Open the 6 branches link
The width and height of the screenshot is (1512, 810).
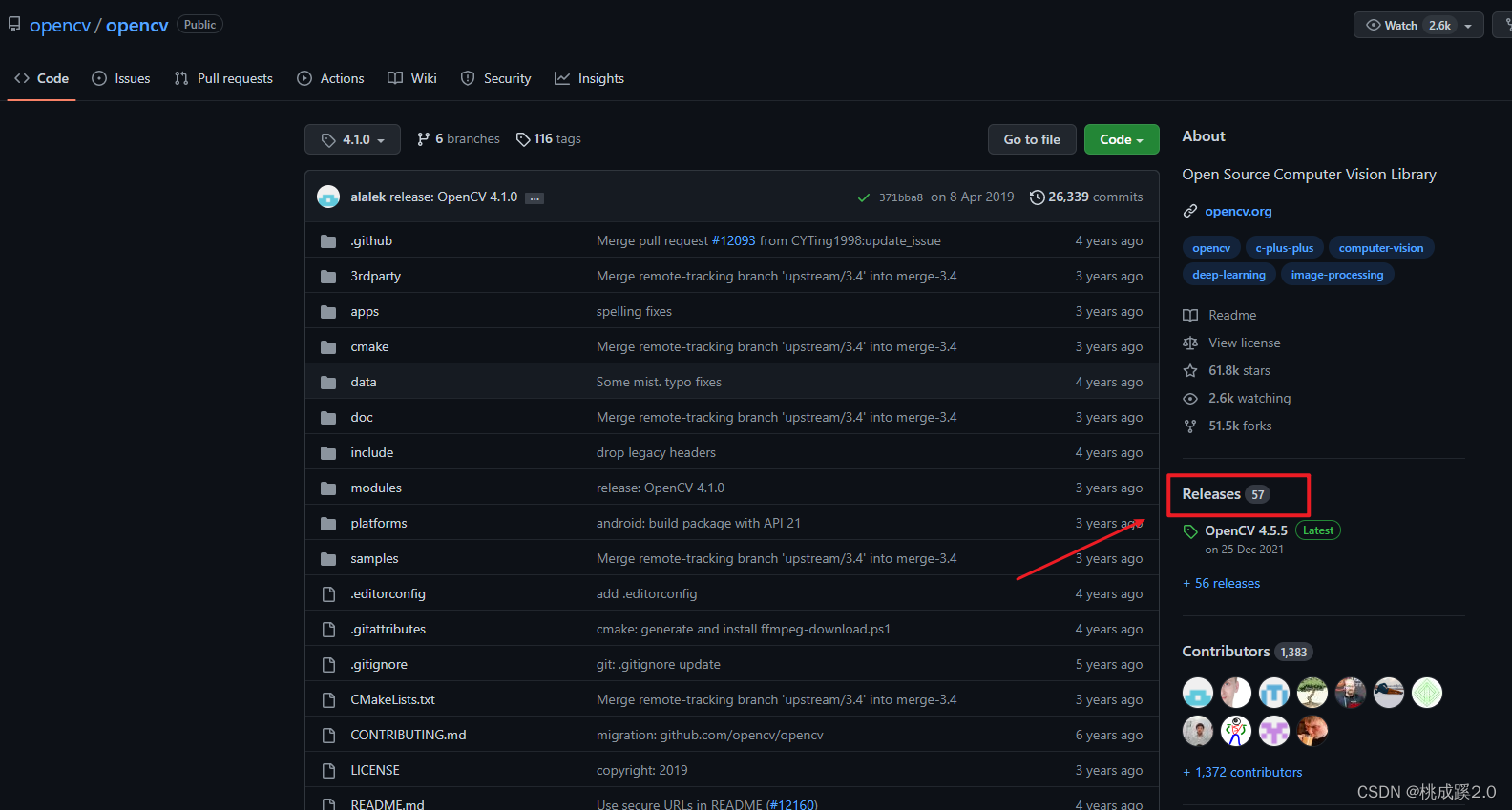point(458,139)
